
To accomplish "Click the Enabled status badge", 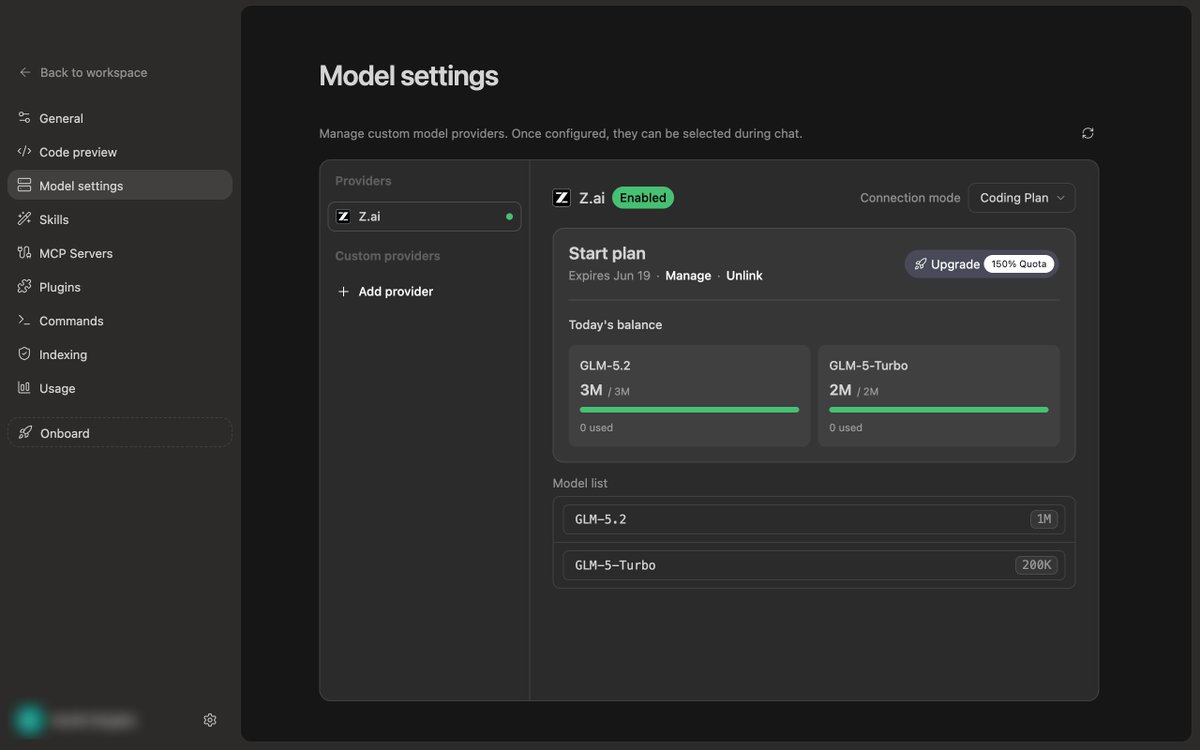I will click(643, 198).
